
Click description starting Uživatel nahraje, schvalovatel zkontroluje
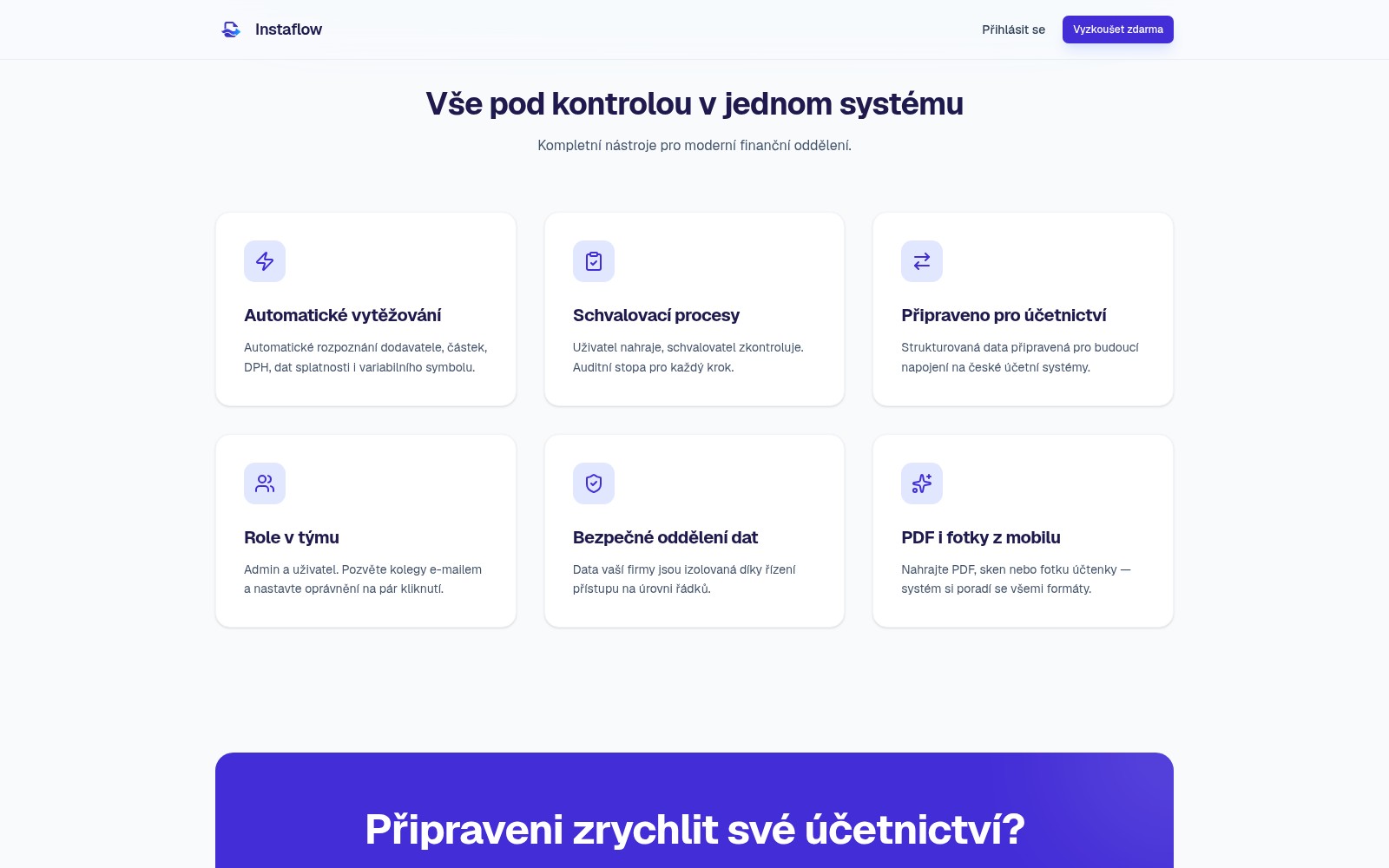688,357
